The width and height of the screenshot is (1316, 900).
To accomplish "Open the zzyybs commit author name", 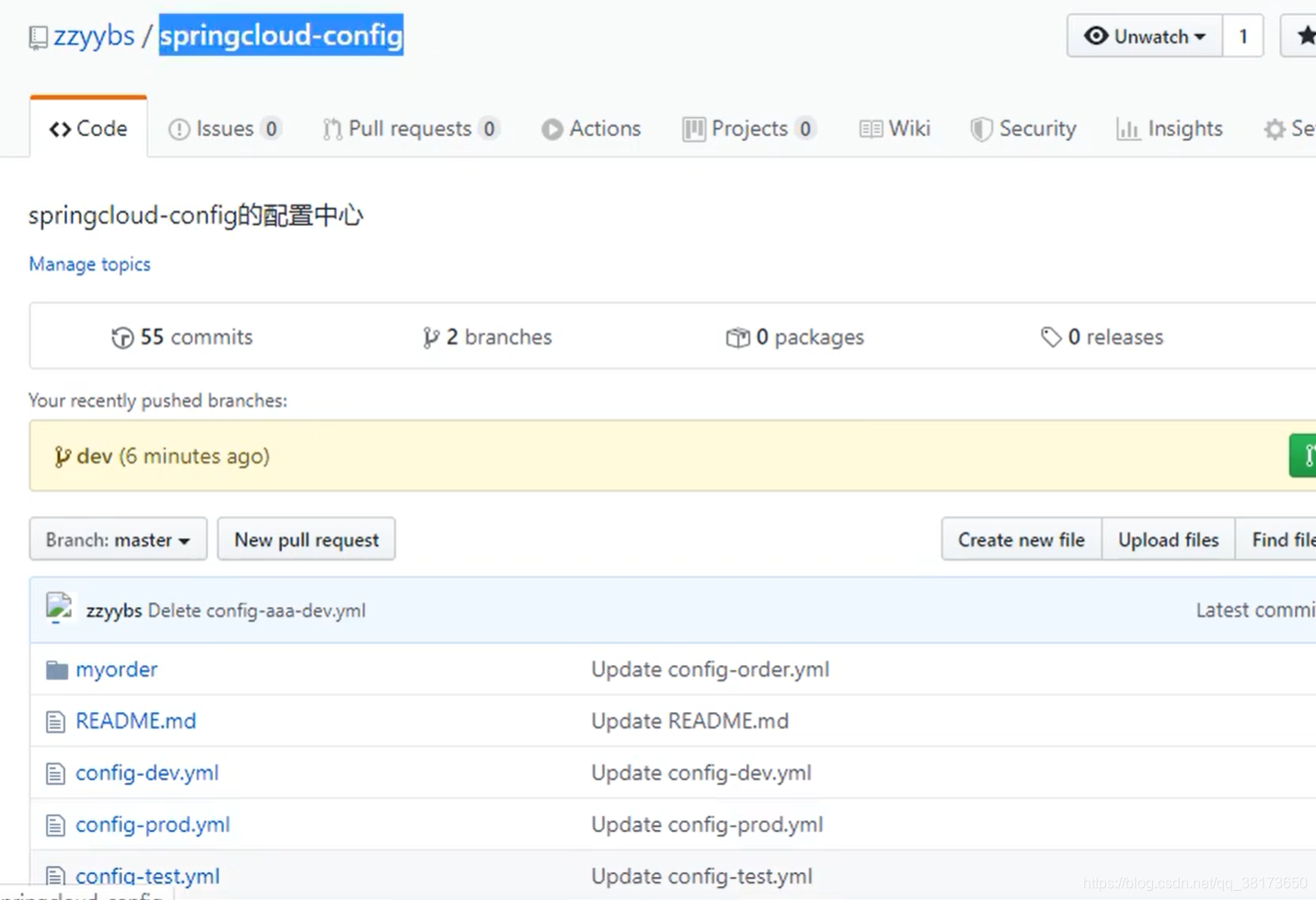I will click(x=114, y=610).
